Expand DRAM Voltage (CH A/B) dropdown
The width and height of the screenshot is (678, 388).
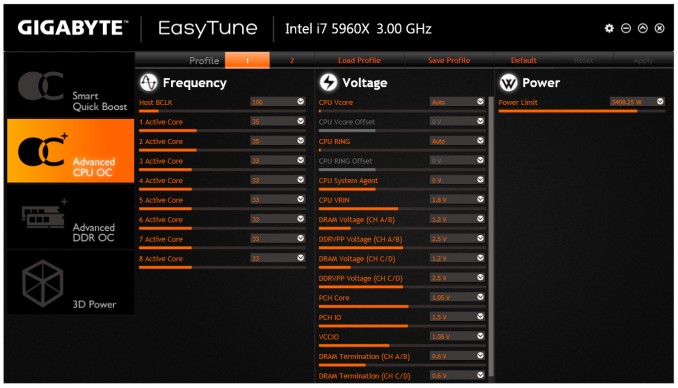(480, 219)
